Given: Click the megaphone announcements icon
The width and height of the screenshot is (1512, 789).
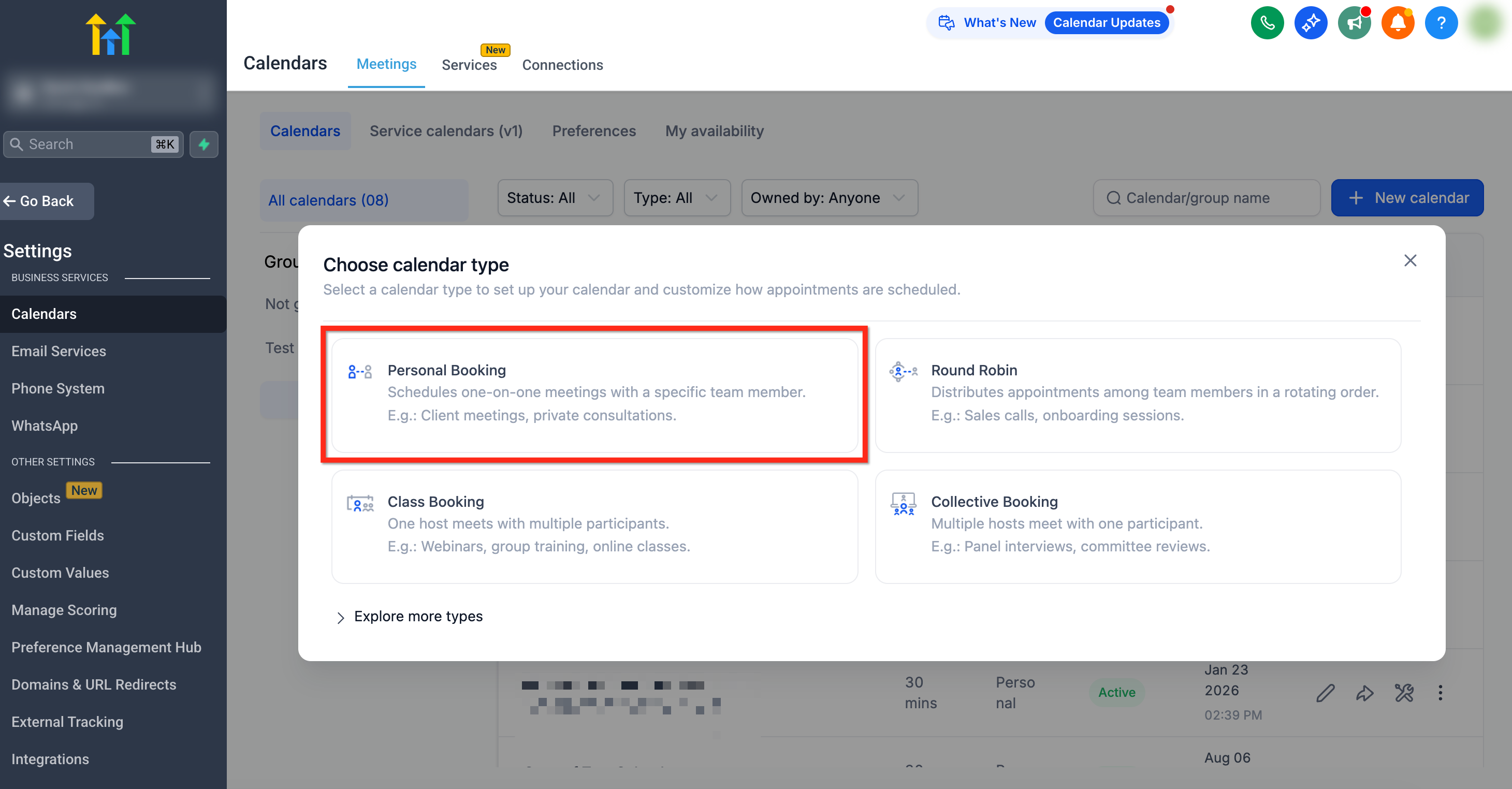Looking at the screenshot, I should (x=1354, y=23).
